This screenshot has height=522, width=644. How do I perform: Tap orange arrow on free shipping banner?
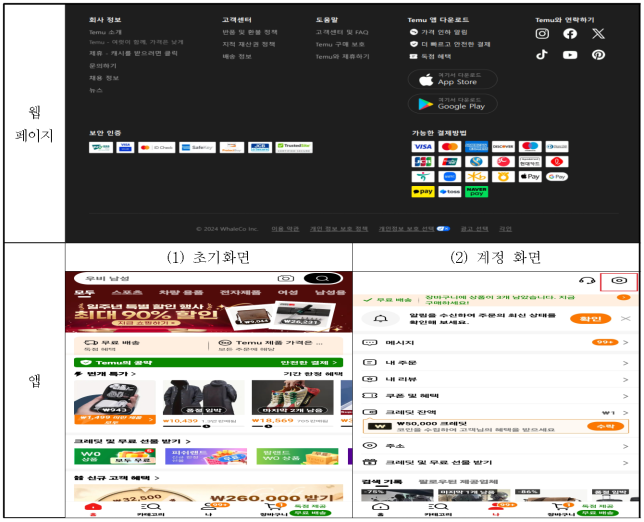(x=623, y=297)
